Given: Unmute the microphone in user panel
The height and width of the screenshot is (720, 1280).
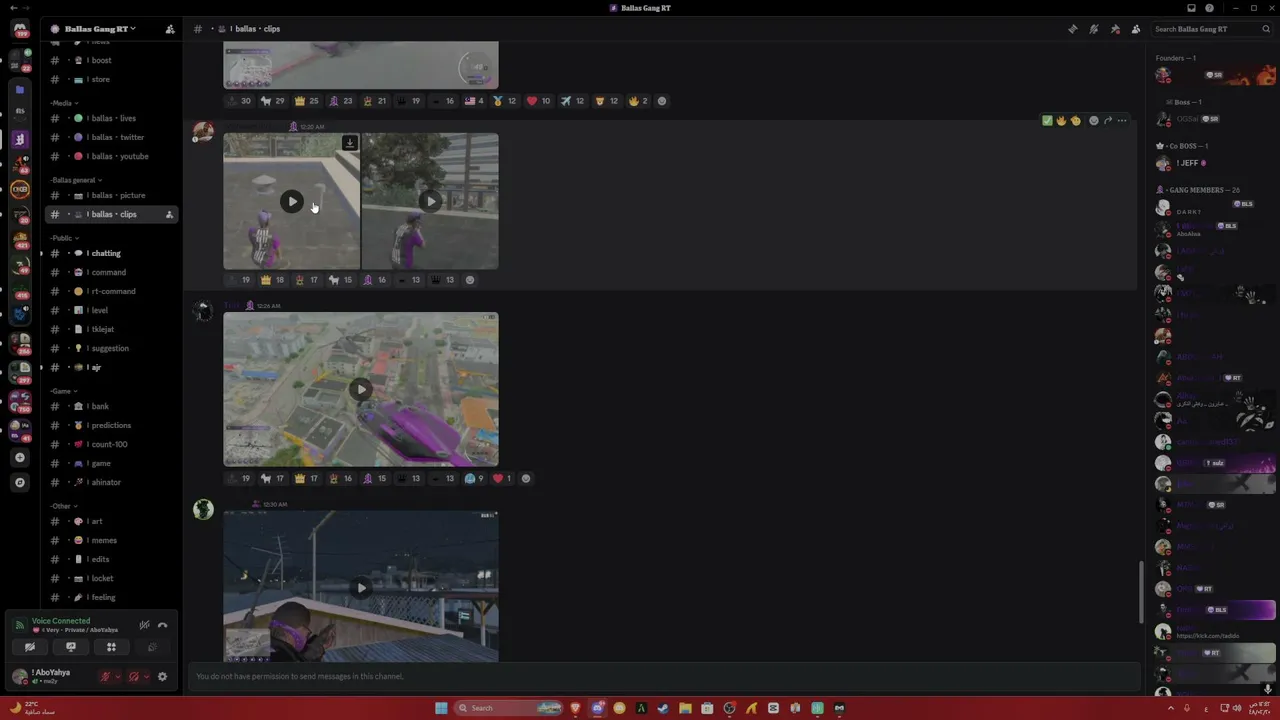Looking at the screenshot, I should tap(105, 677).
